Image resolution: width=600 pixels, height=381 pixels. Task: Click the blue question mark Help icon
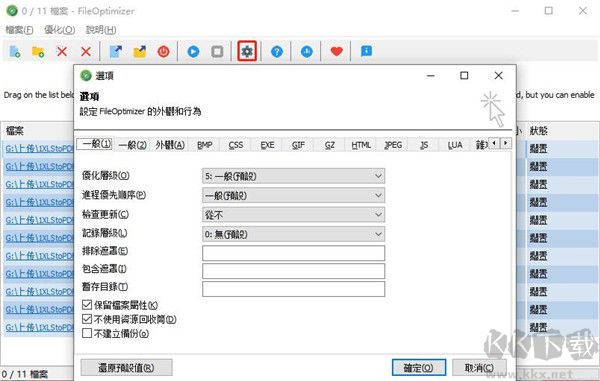coord(277,51)
